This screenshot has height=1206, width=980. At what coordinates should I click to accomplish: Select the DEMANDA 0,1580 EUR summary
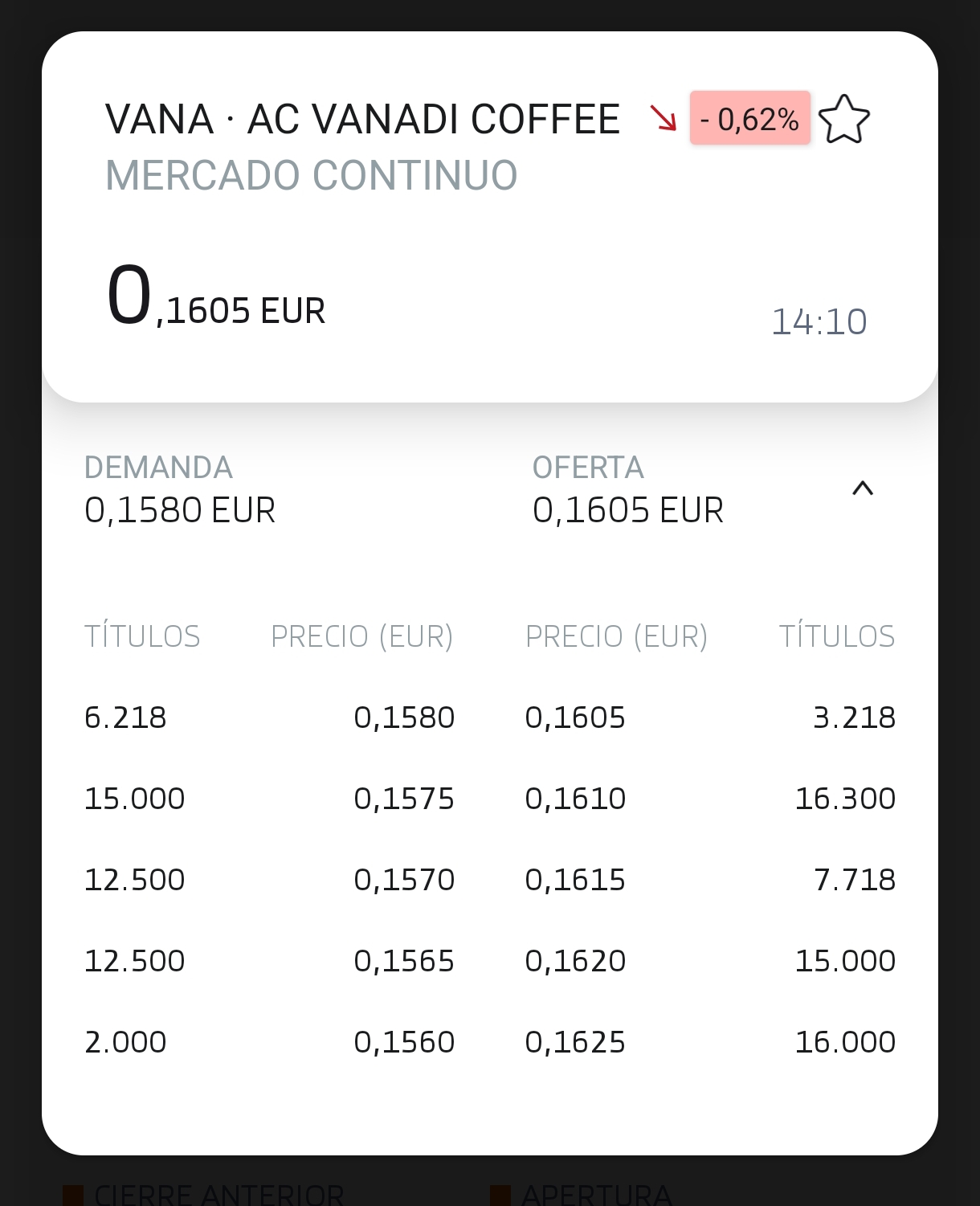(x=180, y=489)
